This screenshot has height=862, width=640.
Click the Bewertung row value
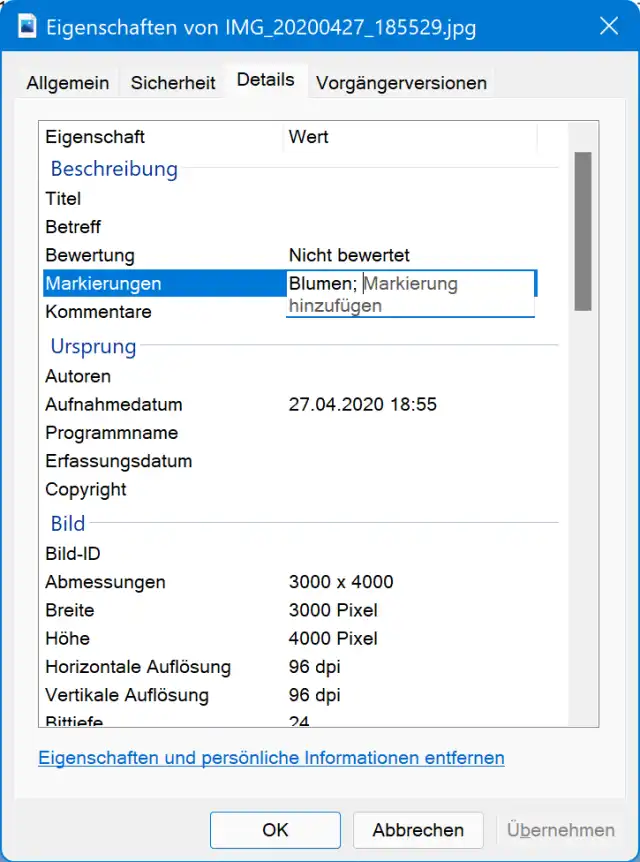[349, 256]
